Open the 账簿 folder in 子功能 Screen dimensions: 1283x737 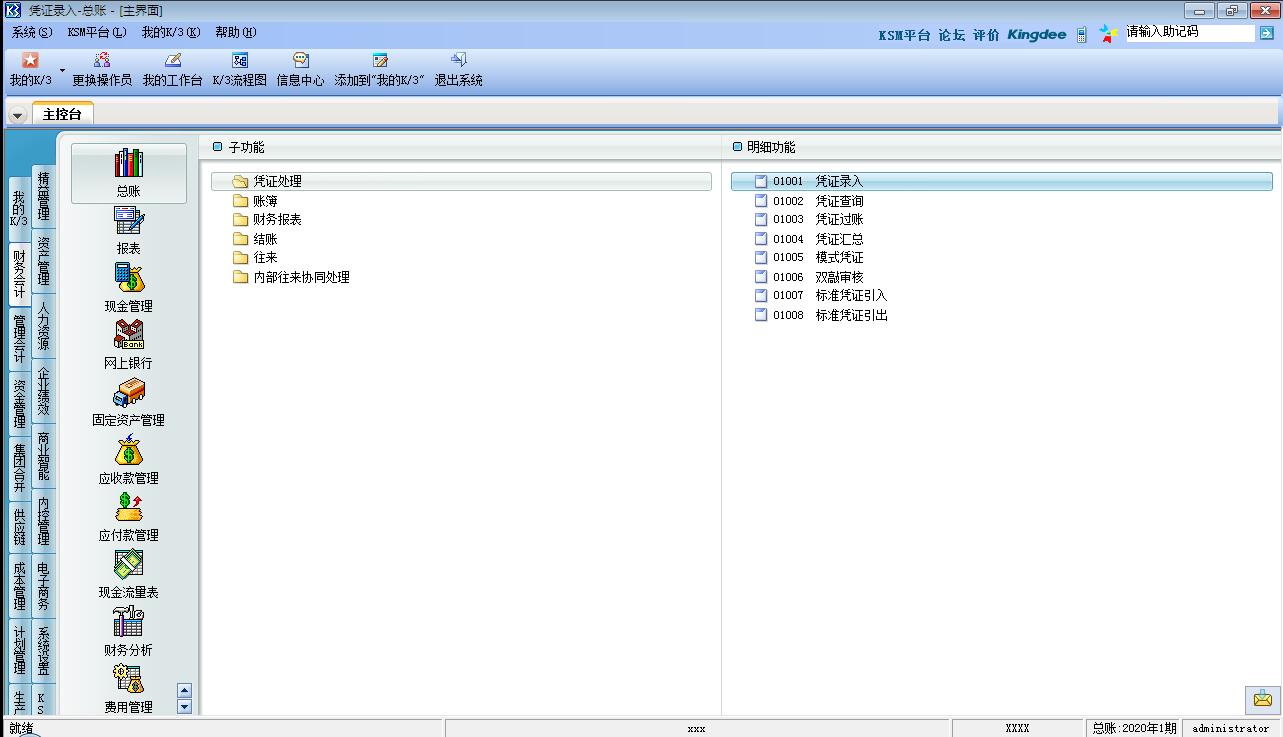click(265, 201)
